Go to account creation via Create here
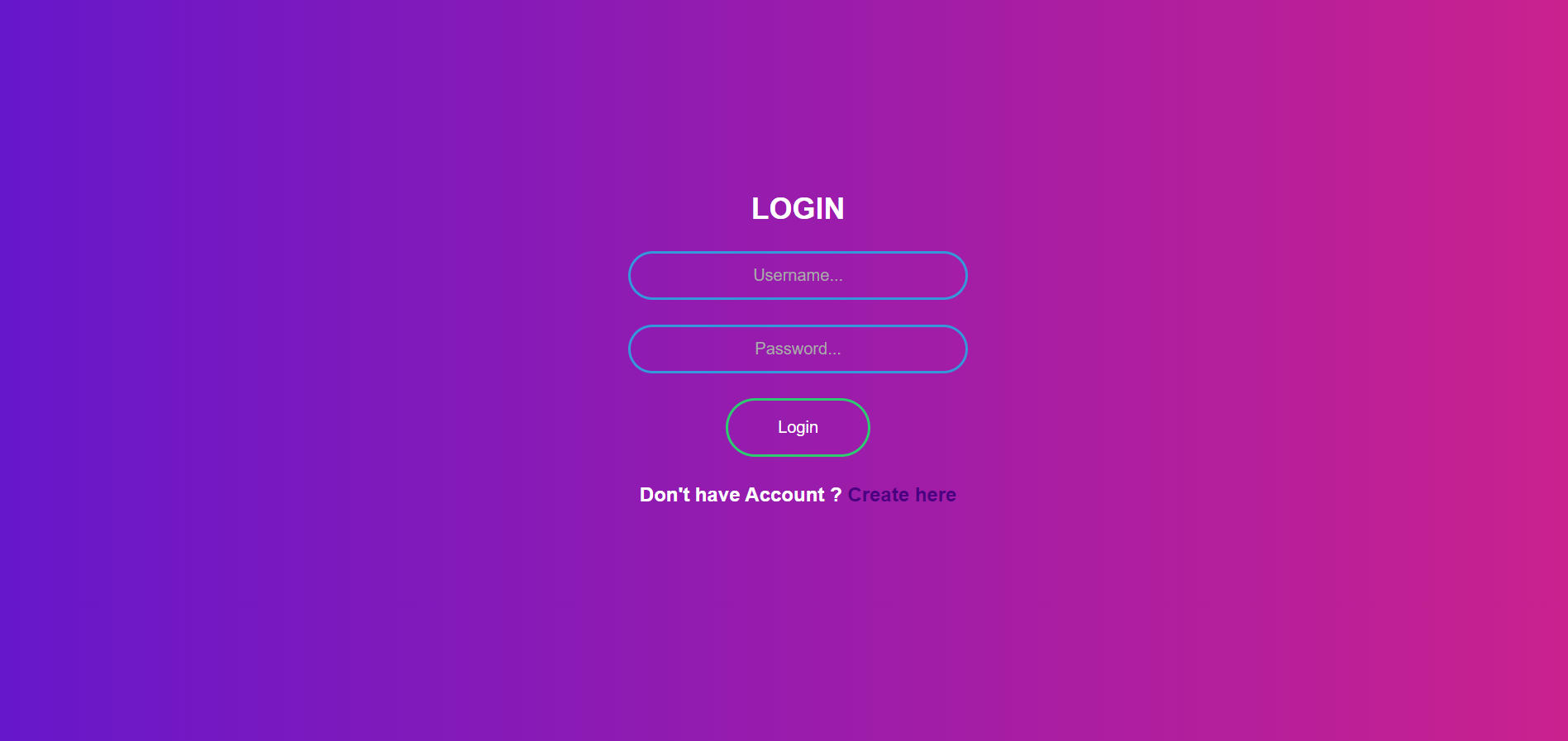Image resolution: width=1568 pixels, height=741 pixels. tap(902, 495)
